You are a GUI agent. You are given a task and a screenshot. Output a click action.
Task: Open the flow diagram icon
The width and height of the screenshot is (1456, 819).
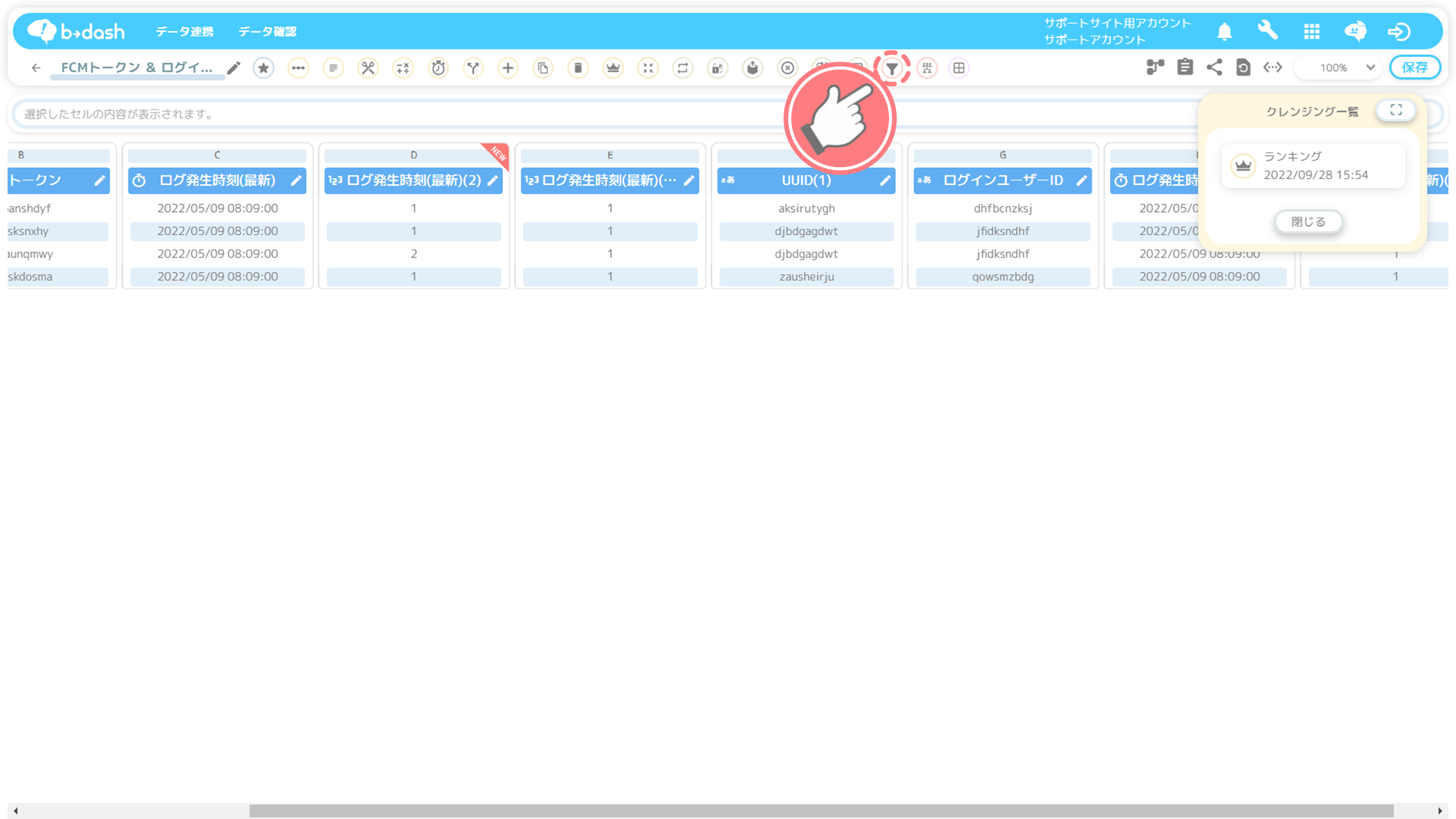[x=1155, y=67]
